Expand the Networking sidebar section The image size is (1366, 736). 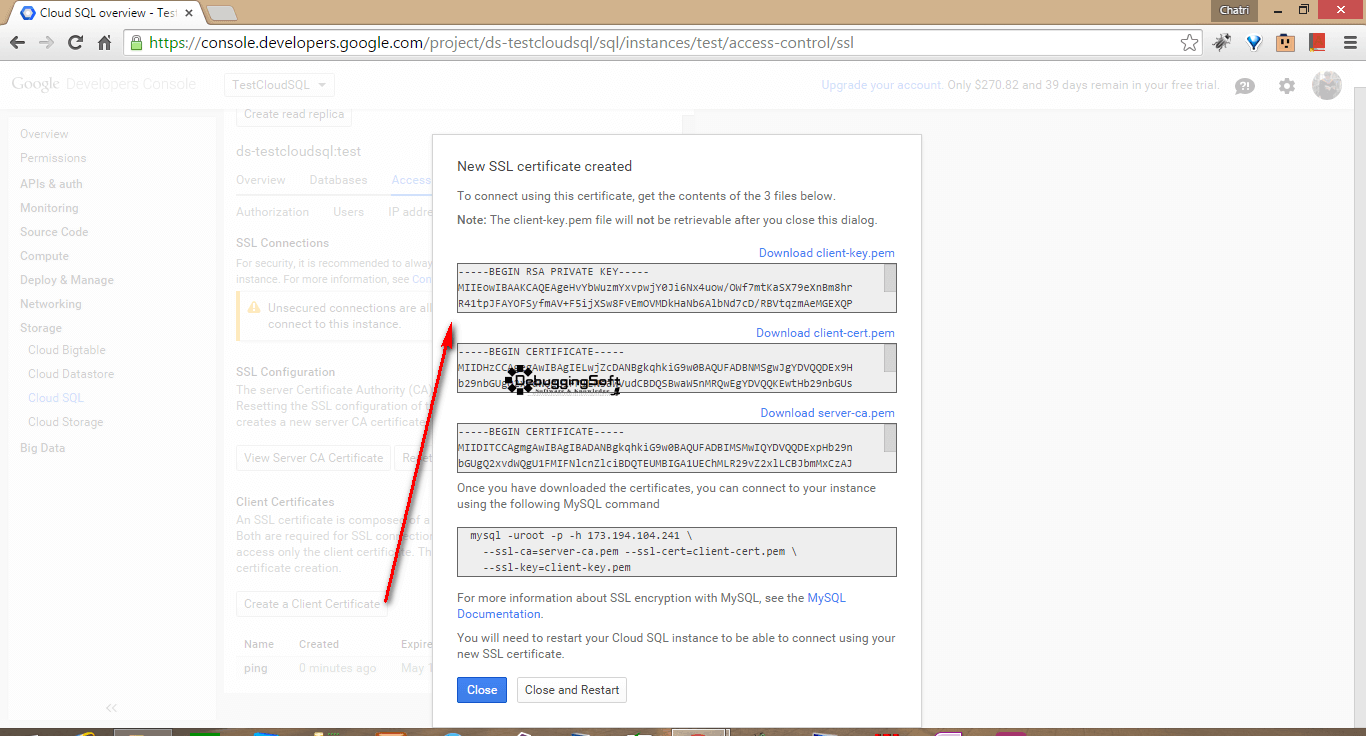coord(51,304)
